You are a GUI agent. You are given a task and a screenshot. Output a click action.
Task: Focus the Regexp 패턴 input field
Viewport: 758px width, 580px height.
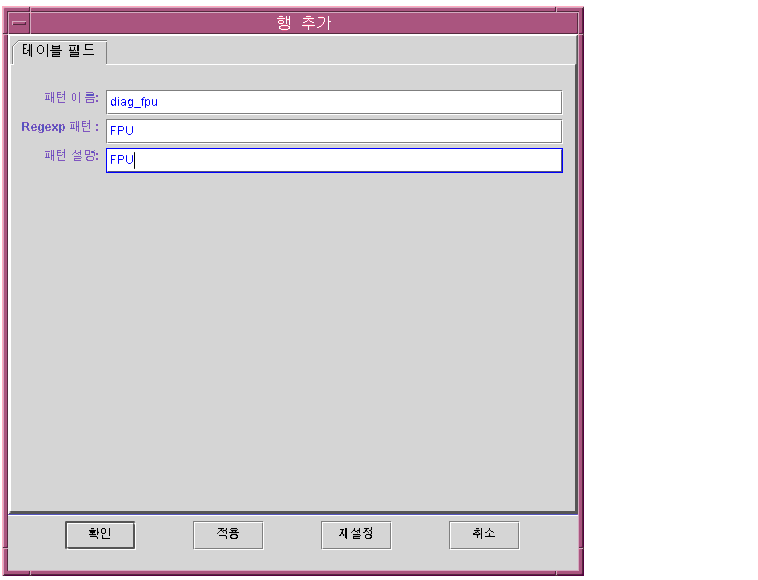334,131
